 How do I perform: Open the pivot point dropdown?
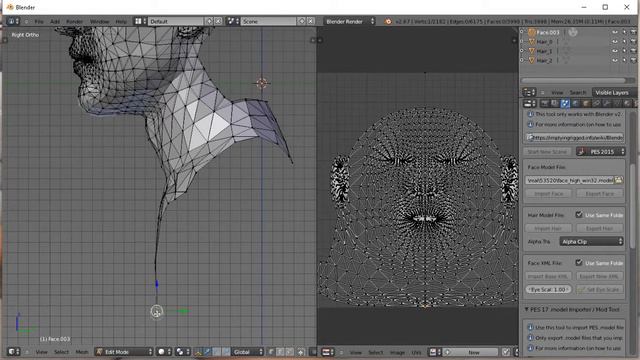182,352
